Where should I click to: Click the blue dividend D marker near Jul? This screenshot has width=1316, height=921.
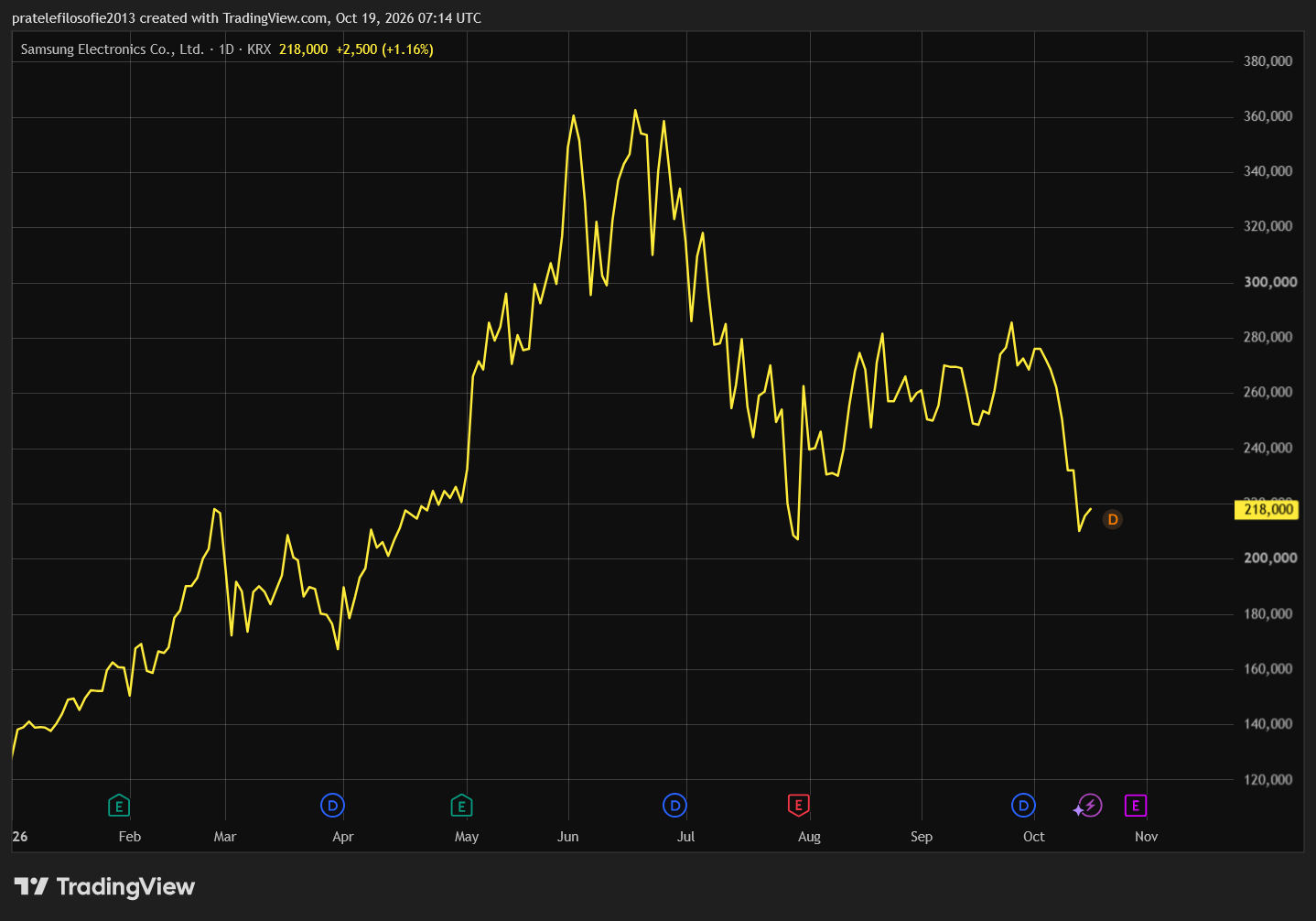674,806
